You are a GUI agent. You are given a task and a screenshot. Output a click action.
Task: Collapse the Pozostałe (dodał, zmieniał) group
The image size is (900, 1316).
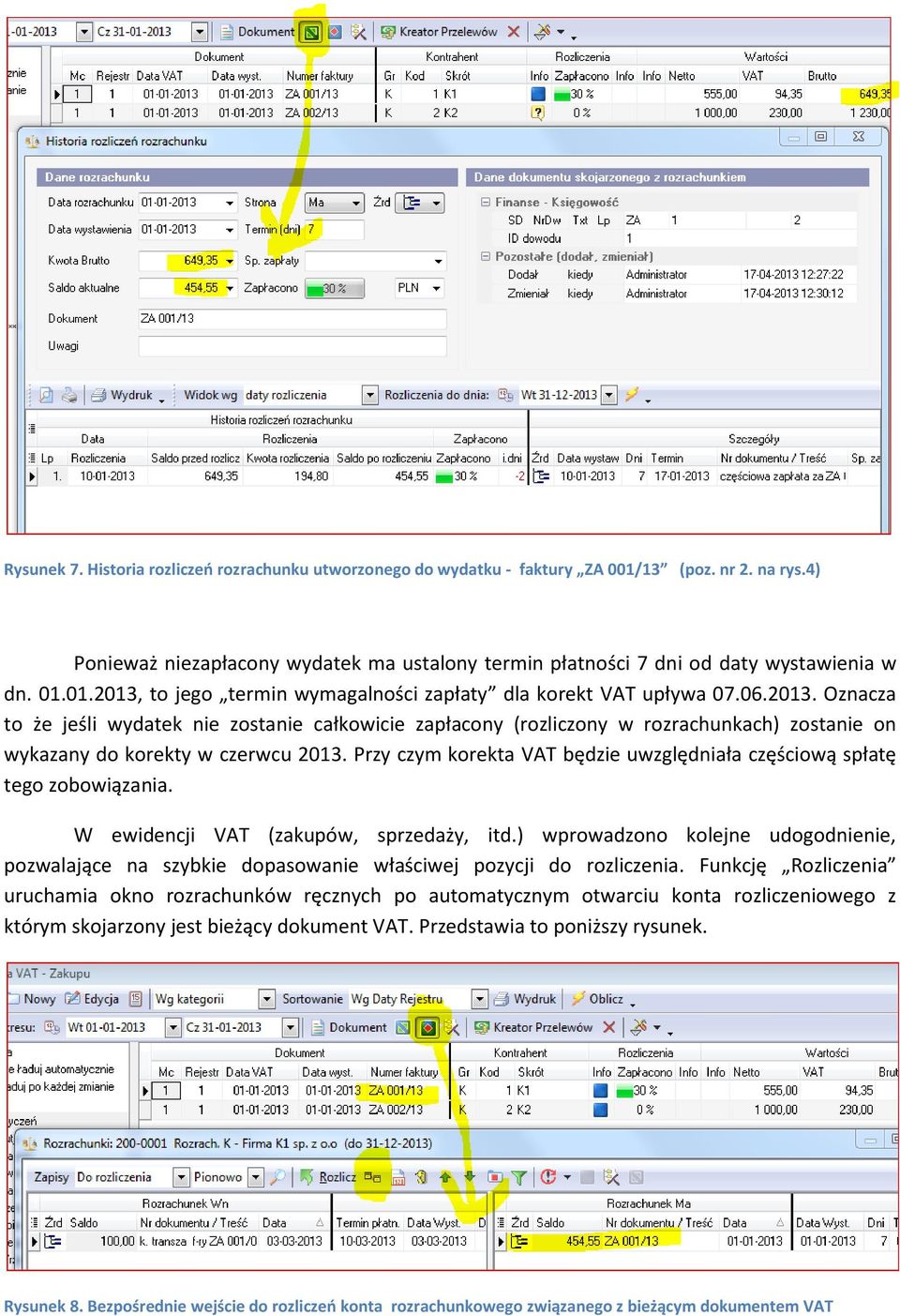pyautogui.click(x=486, y=256)
